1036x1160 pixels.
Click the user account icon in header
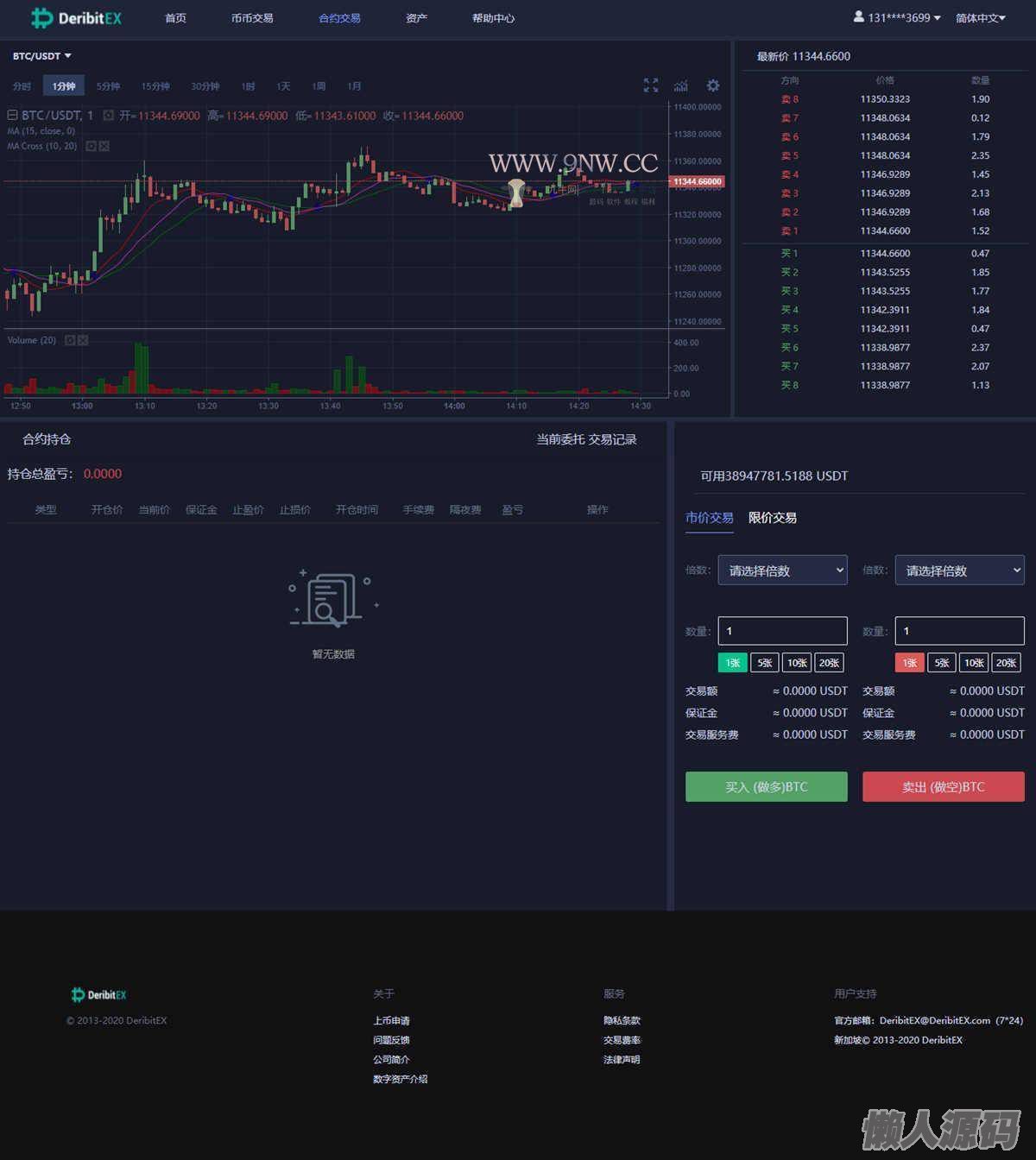pos(858,16)
